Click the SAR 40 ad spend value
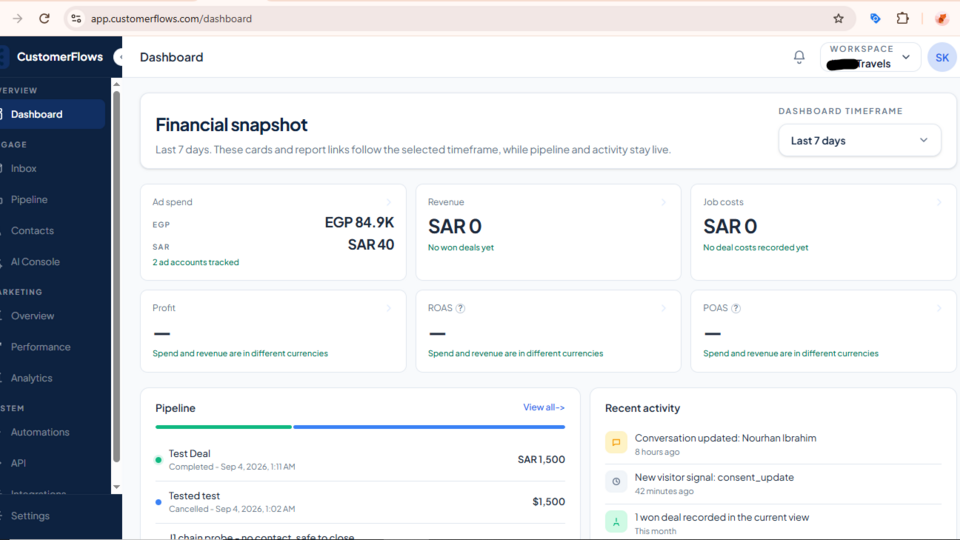Viewport: 960px width, 540px height. click(x=371, y=245)
